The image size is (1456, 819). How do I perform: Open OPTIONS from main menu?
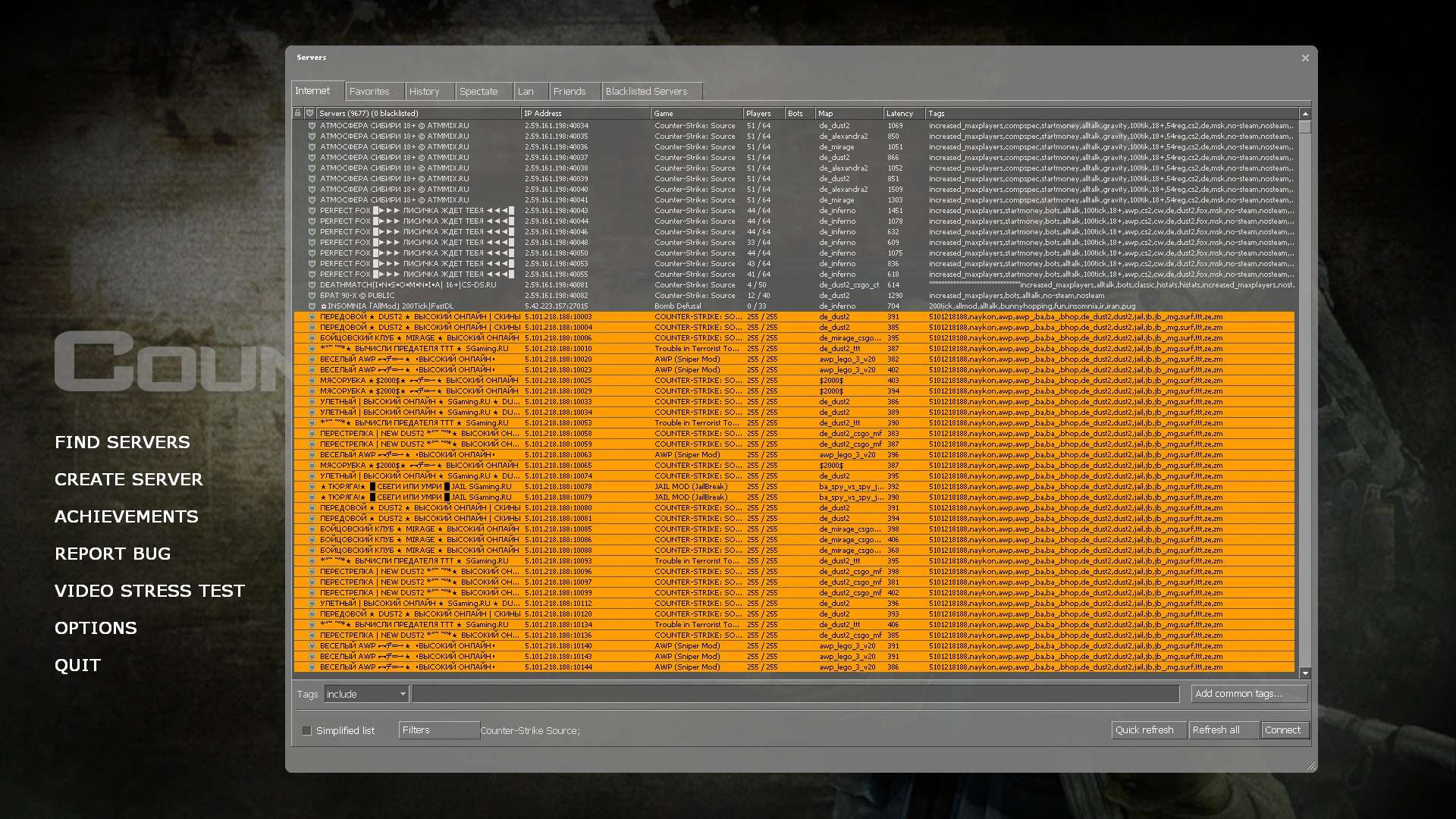96,628
